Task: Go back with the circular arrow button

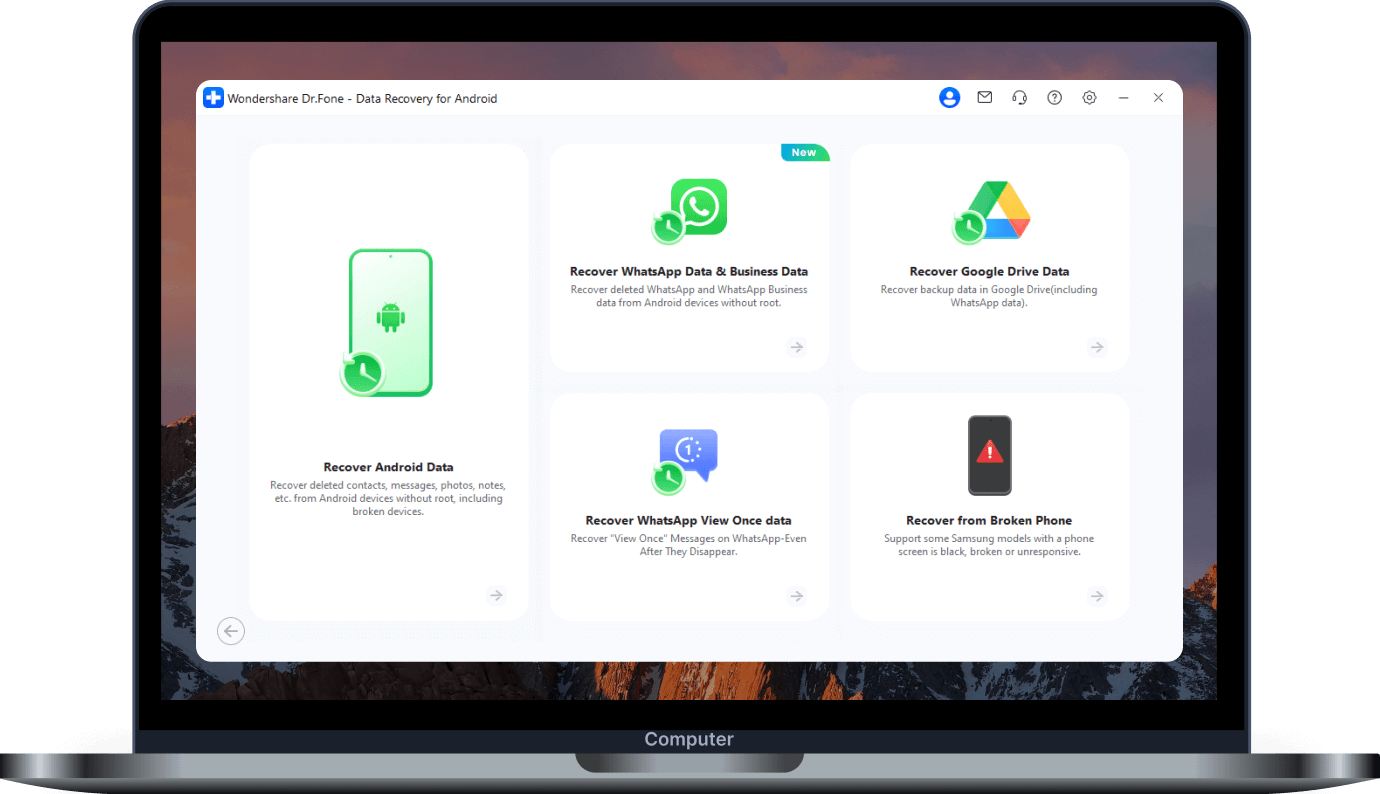Action: [231, 631]
